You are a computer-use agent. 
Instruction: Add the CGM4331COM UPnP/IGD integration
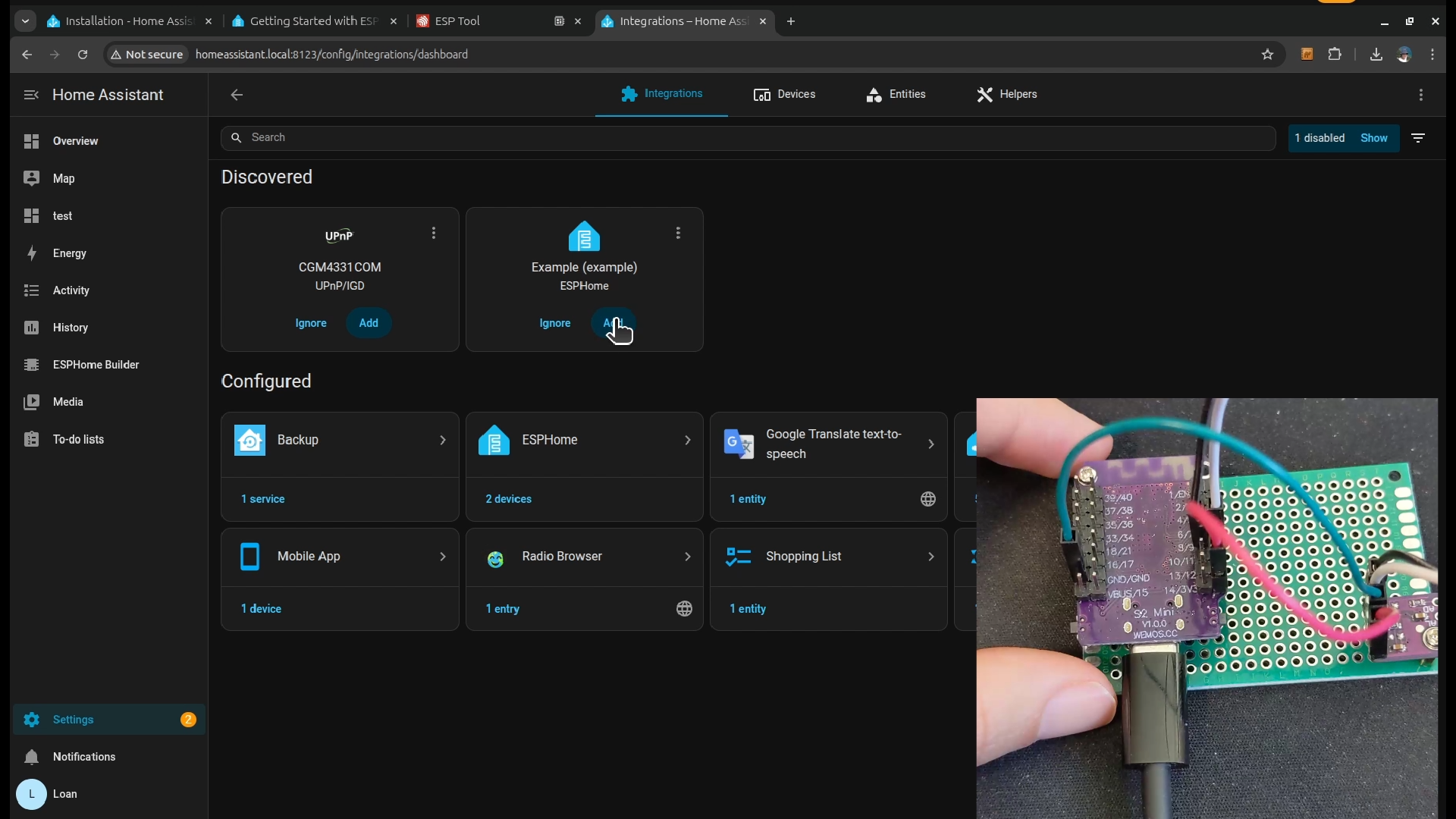point(369,323)
